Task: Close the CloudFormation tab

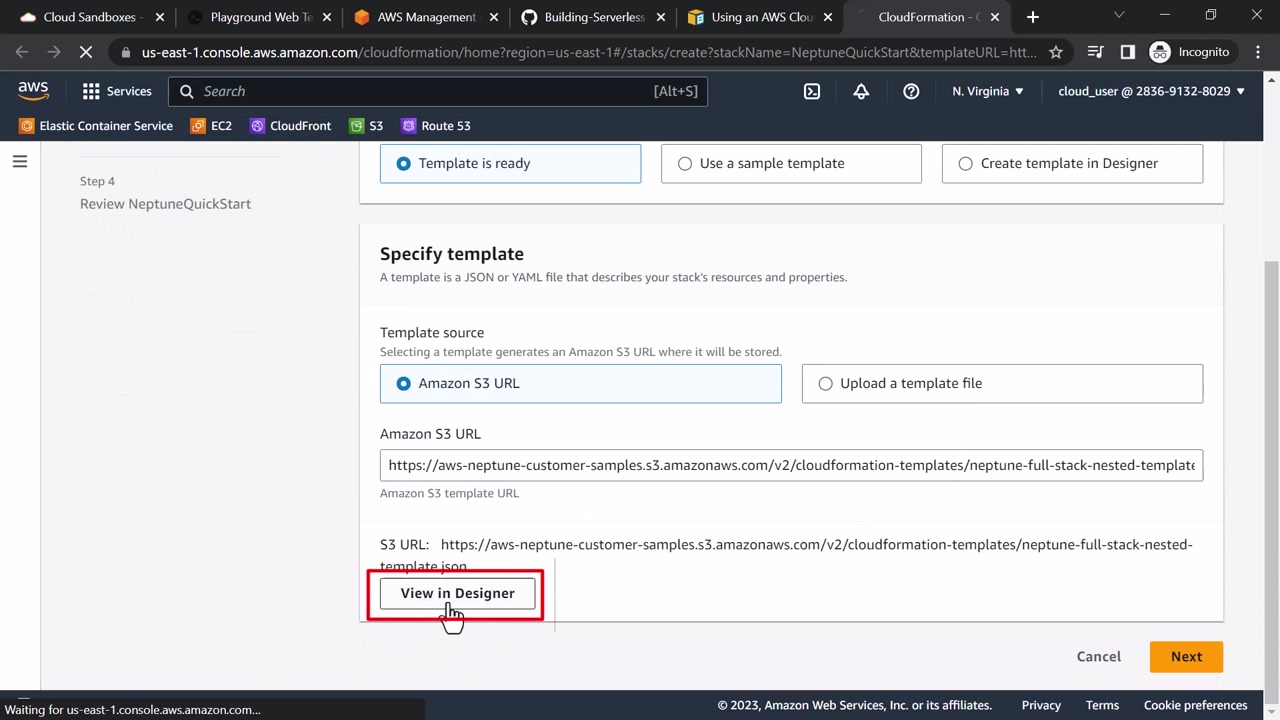Action: point(995,17)
